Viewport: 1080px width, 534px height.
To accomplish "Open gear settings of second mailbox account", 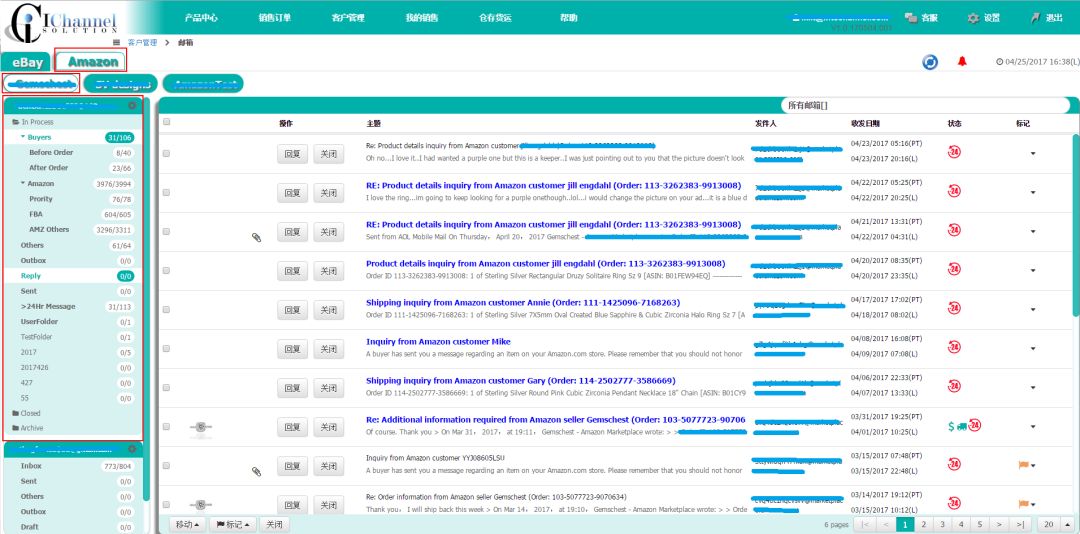I will tap(132, 449).
